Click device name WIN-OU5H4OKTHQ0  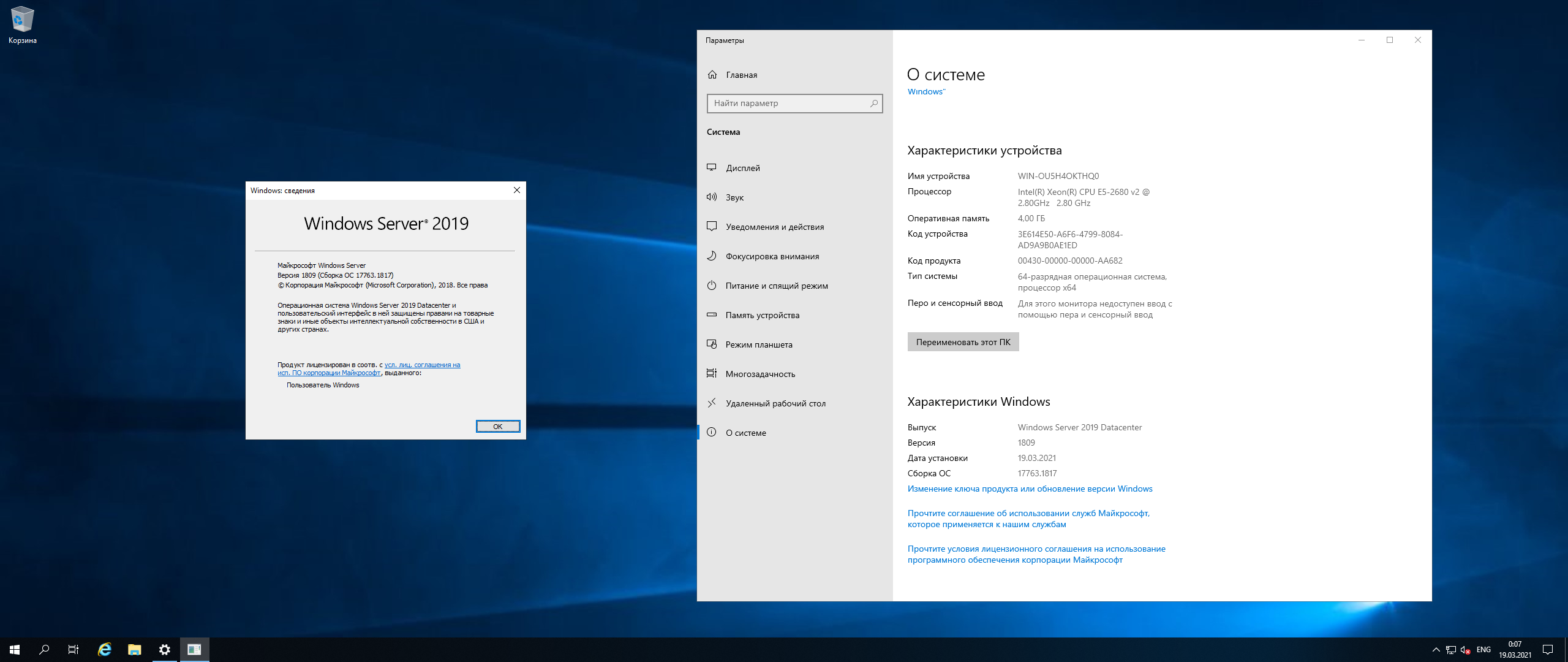(x=1058, y=176)
